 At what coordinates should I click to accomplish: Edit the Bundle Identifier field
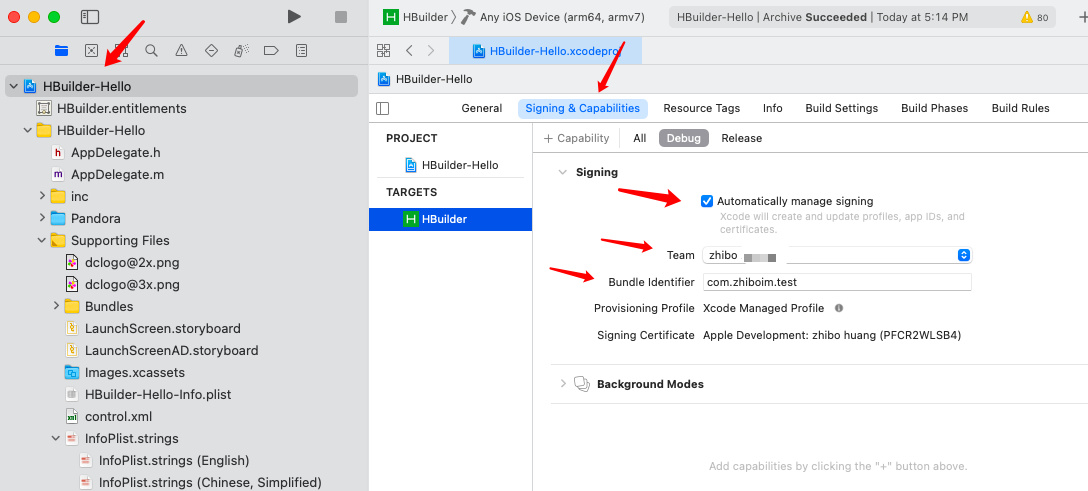(837, 282)
